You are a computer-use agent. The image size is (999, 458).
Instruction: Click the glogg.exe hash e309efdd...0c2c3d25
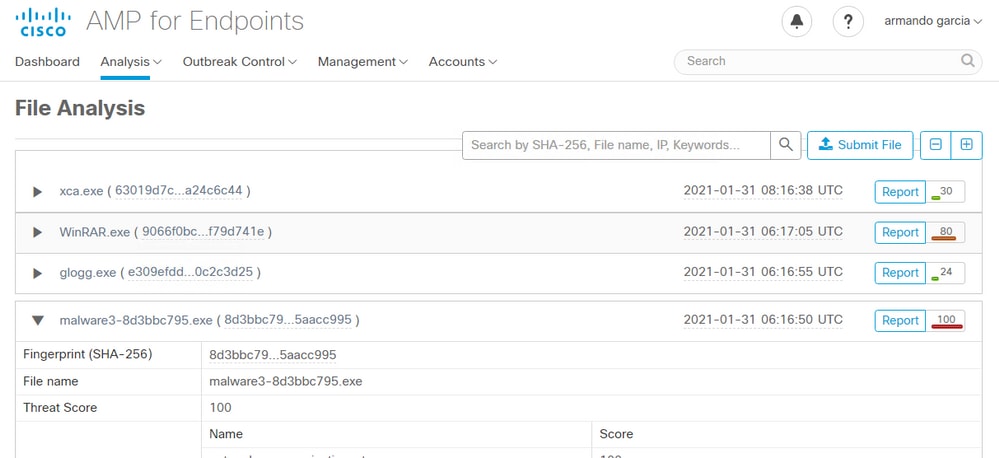[x=190, y=273]
